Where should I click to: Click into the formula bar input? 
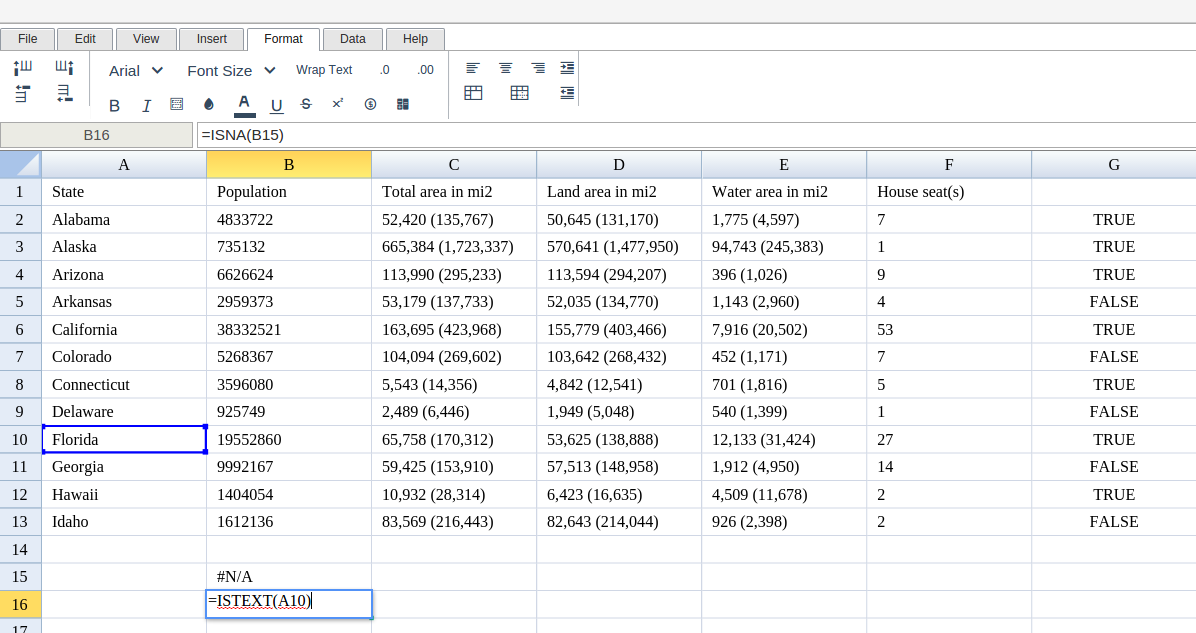[690, 135]
